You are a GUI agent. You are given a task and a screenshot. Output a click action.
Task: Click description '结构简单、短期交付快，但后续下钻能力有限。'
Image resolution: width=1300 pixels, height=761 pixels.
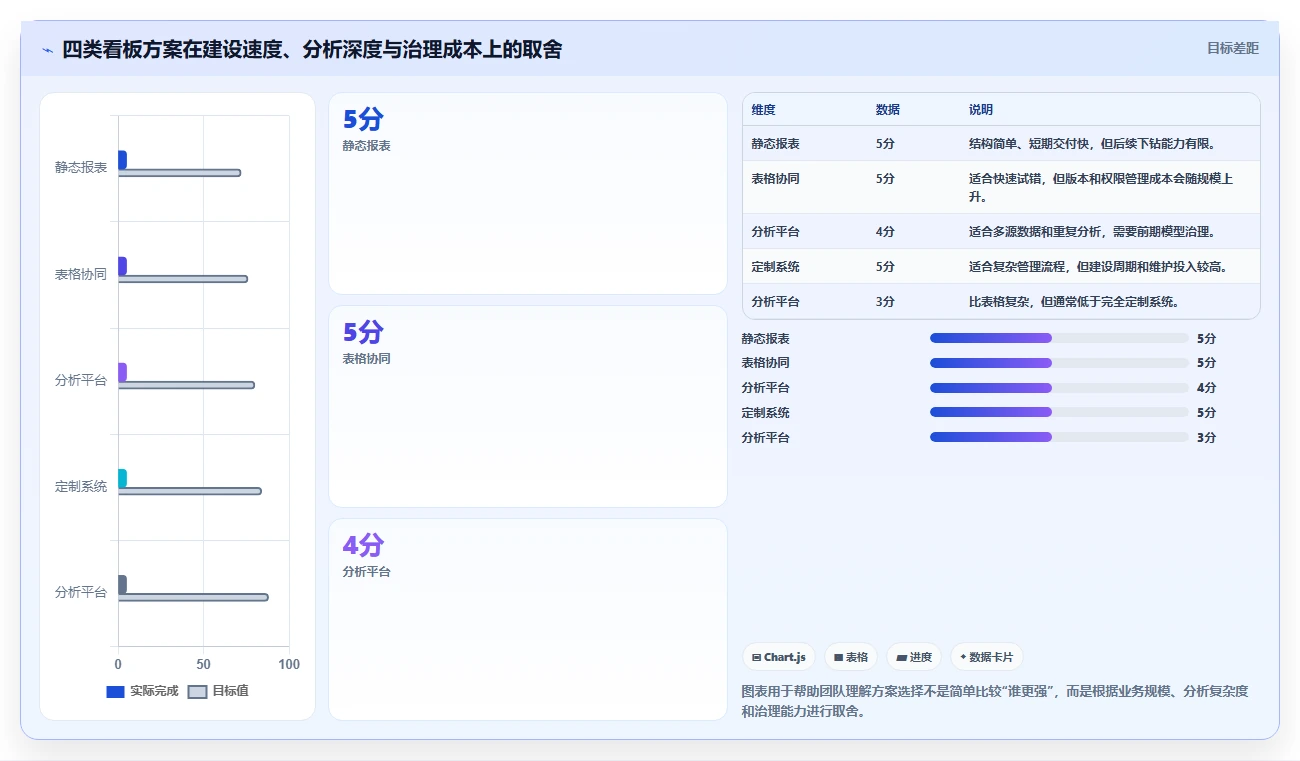tap(1092, 144)
